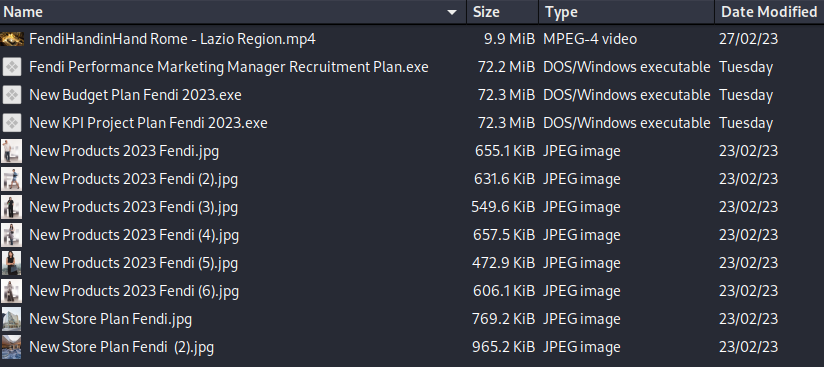Viewport: 824px width, 367px height.
Task: Select the New Products 2023 Fendi (5).jpg thumbnail
Action: coord(12,263)
